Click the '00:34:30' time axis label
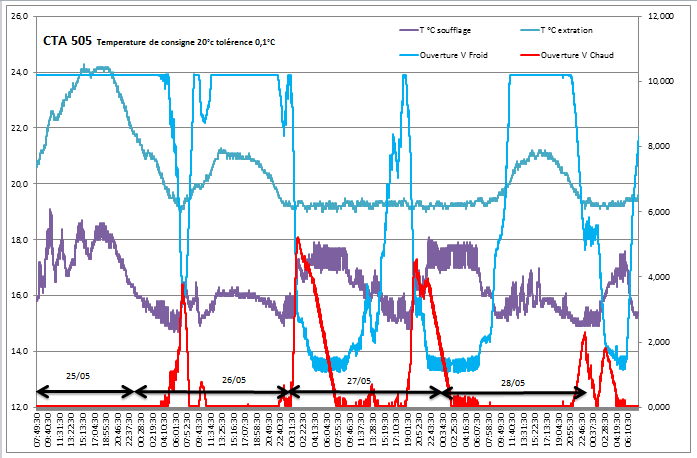 pos(442,430)
